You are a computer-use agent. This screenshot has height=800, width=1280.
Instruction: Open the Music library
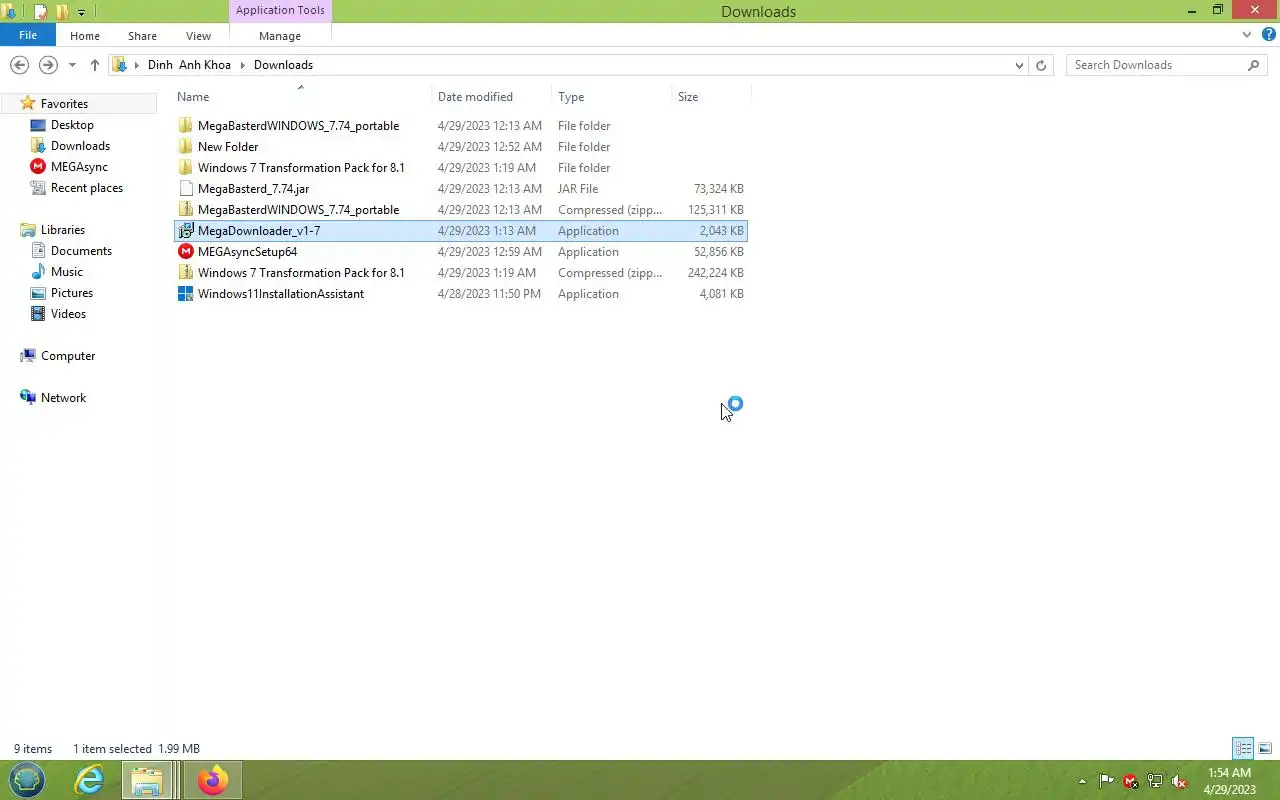[x=67, y=272]
